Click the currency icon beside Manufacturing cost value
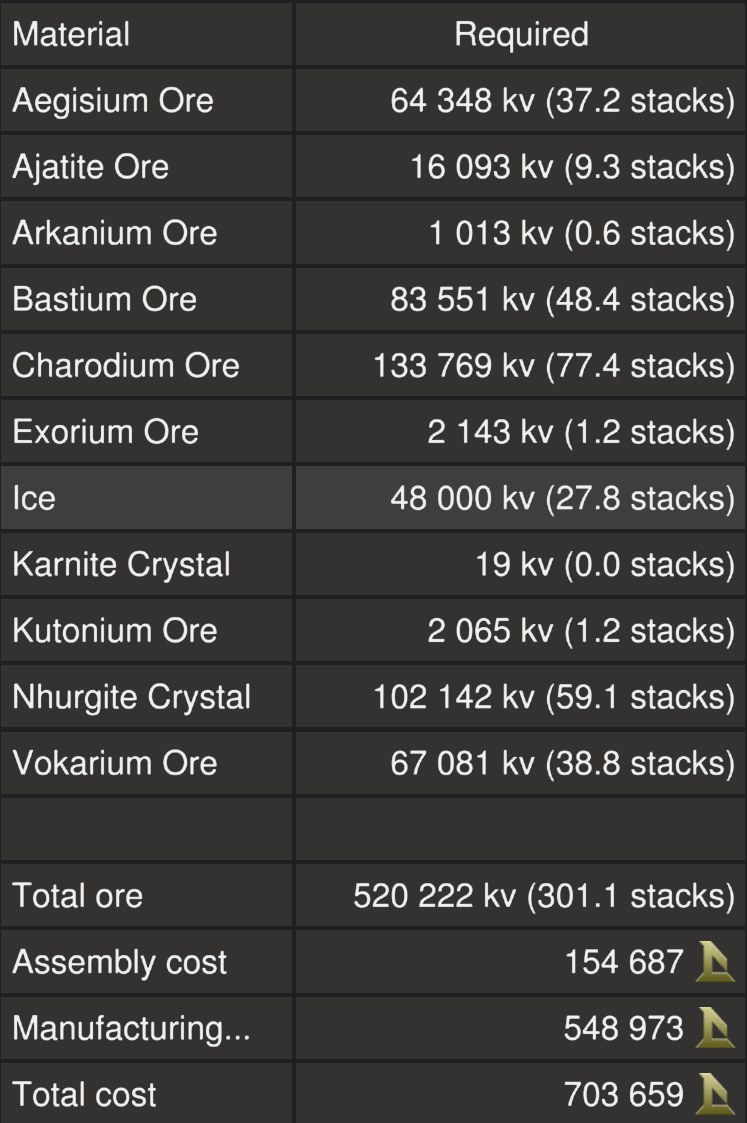The image size is (747, 1123). 716,1029
